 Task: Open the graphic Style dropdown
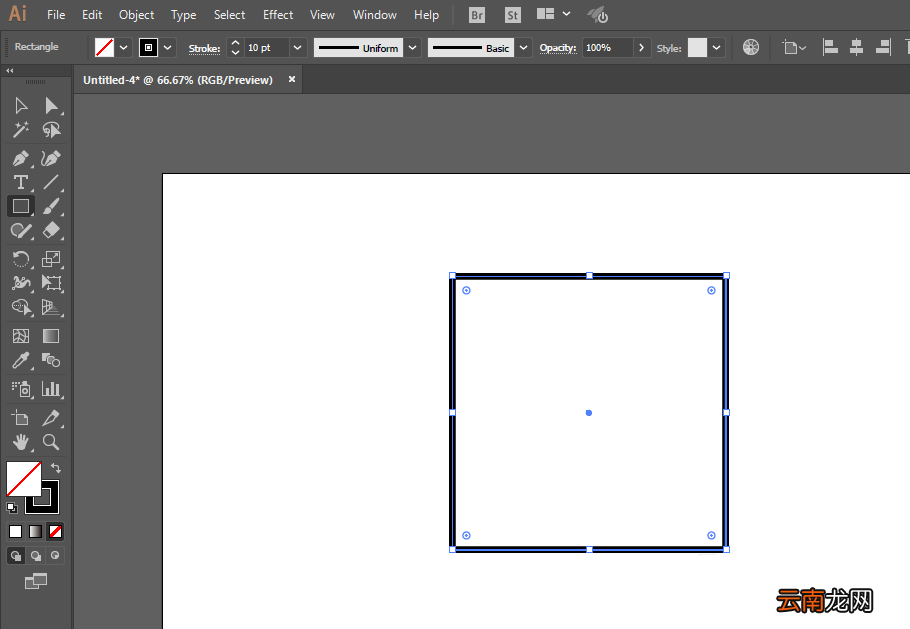717,48
